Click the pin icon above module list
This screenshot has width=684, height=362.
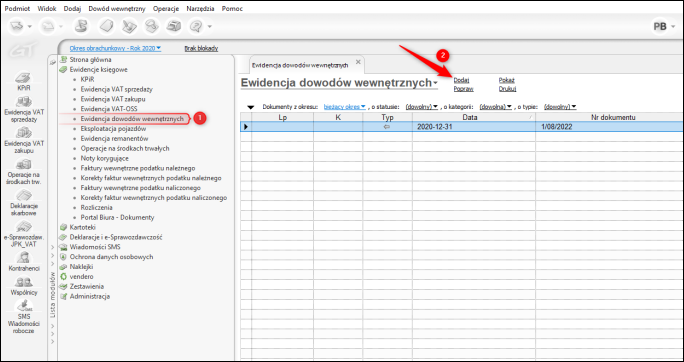click(x=53, y=62)
